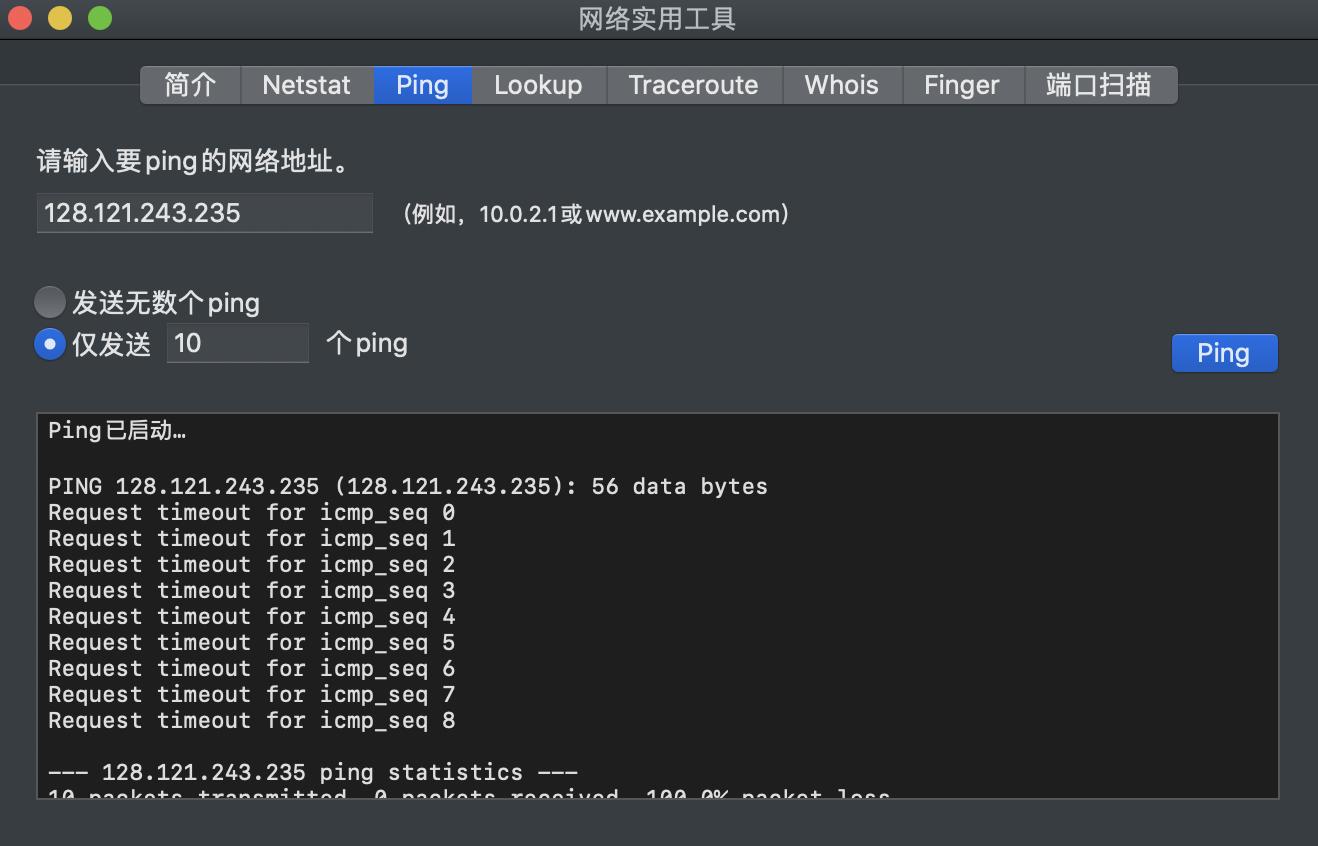Select the Finger tab
The image size is (1318, 846).
(x=962, y=85)
